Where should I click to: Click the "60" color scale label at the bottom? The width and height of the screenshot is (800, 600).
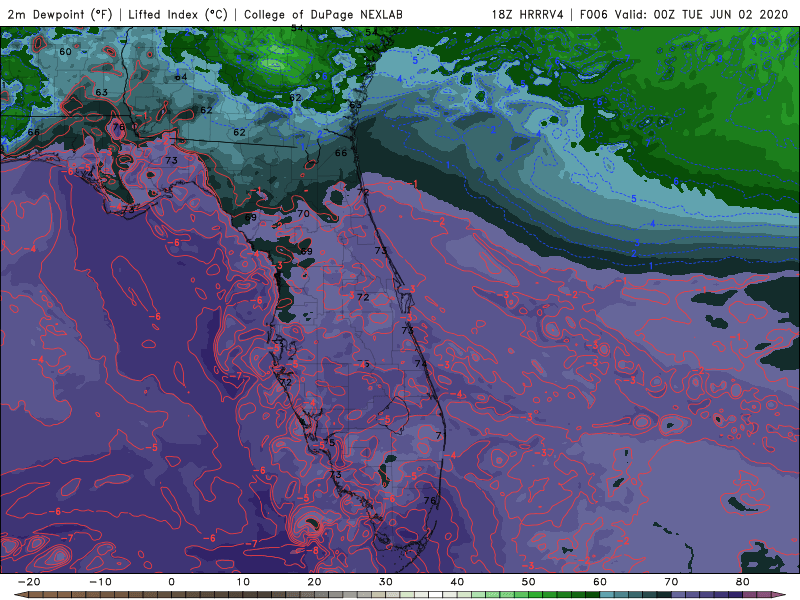[600, 582]
